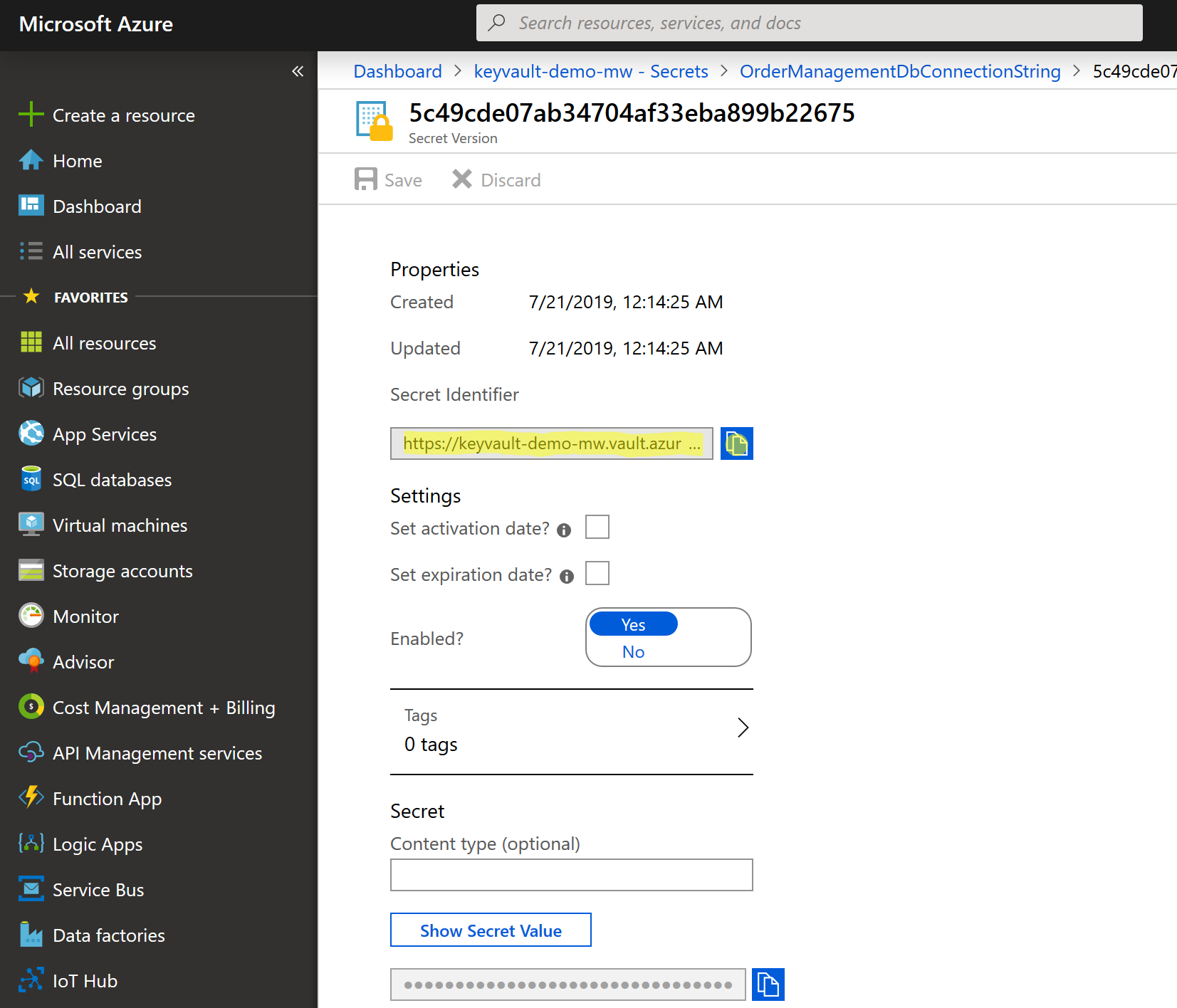
Task: Open OrderManagementDbConnectionString link
Action: (x=899, y=70)
